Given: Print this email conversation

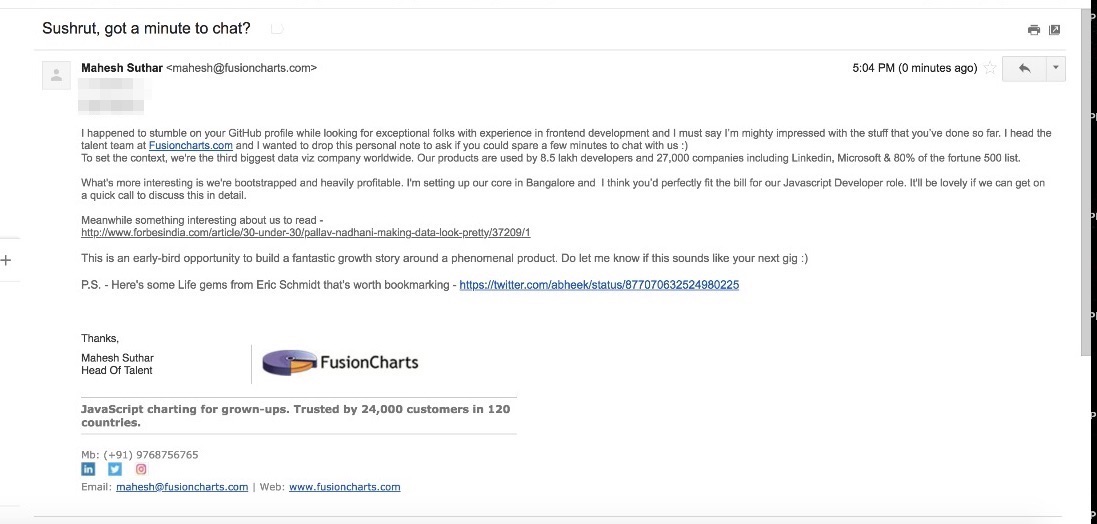Looking at the screenshot, I should 1034,30.
